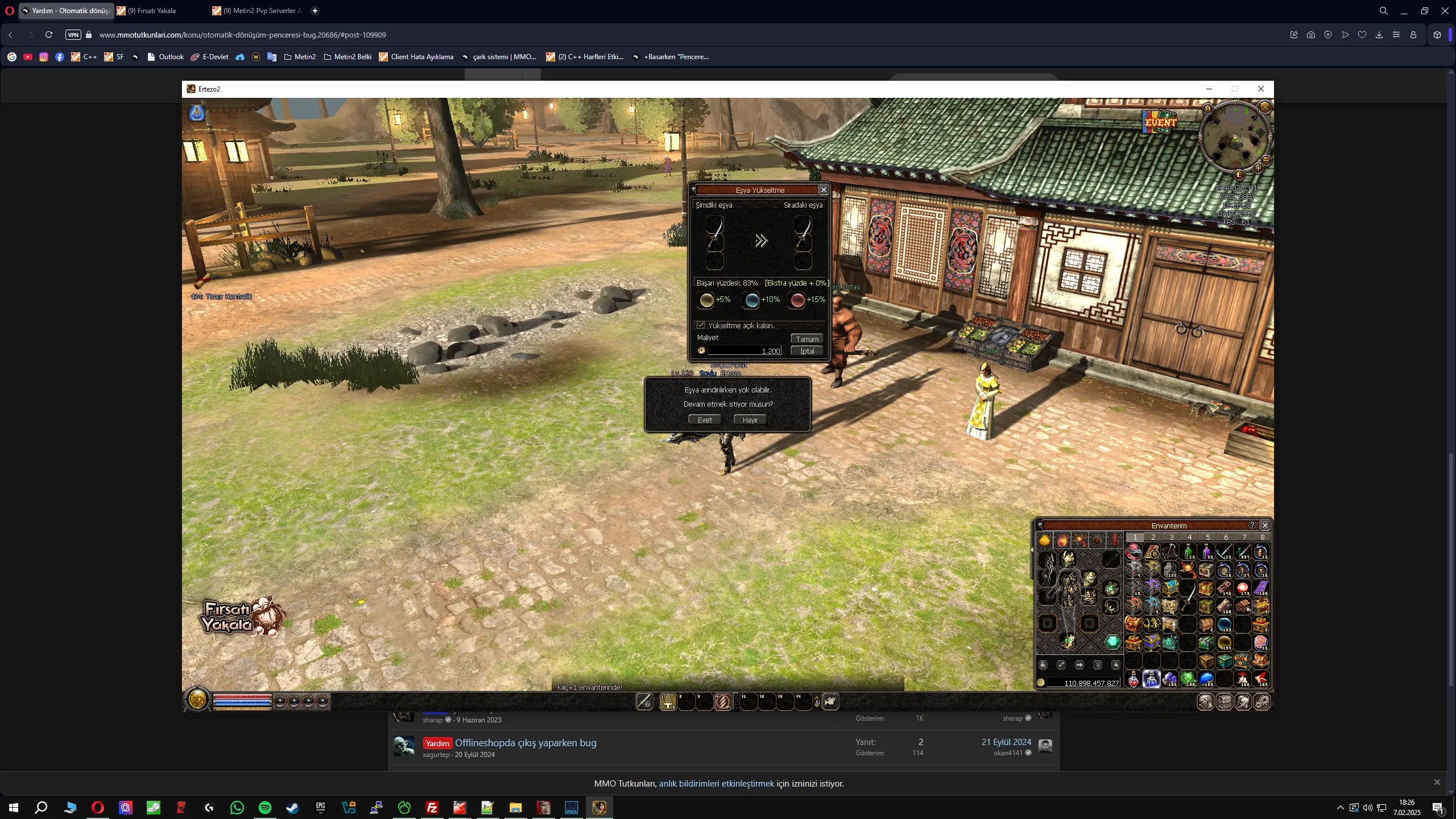Show hidden system tray icons

1340,808
